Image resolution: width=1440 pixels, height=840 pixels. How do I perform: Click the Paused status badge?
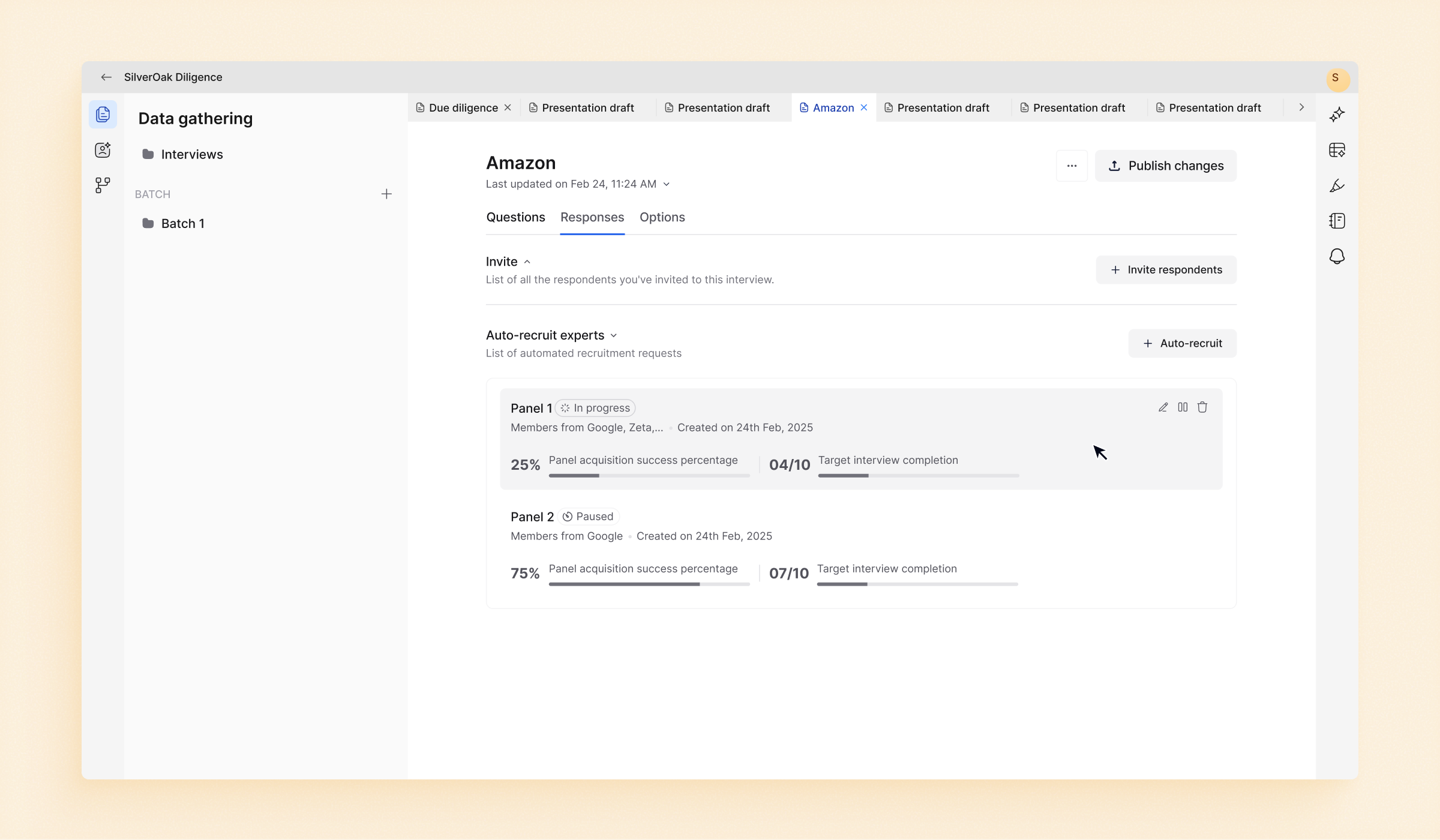tap(588, 517)
